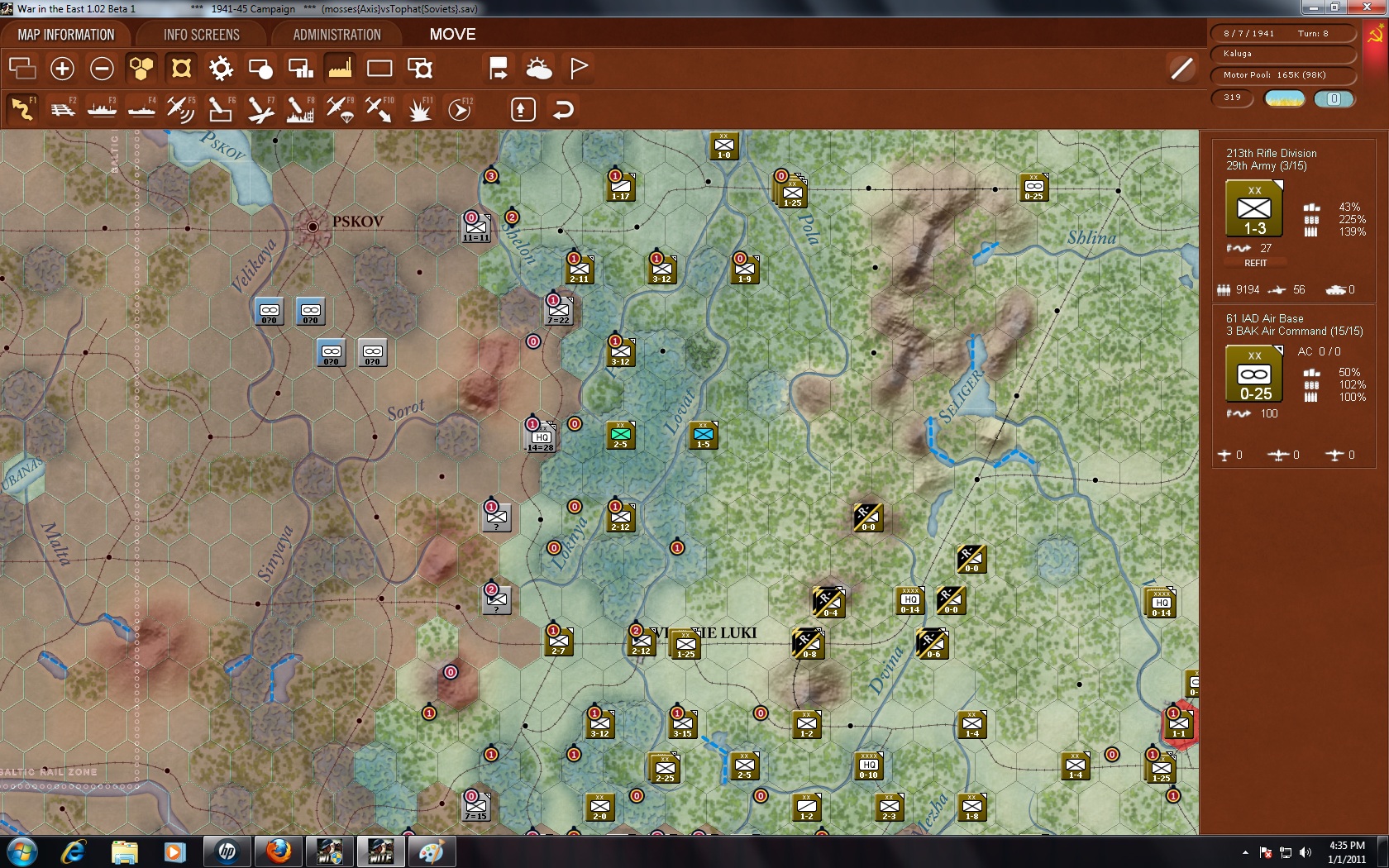The width and height of the screenshot is (1389, 868).
Task: Open the ADMINISTRATION tab
Action: click(x=337, y=35)
